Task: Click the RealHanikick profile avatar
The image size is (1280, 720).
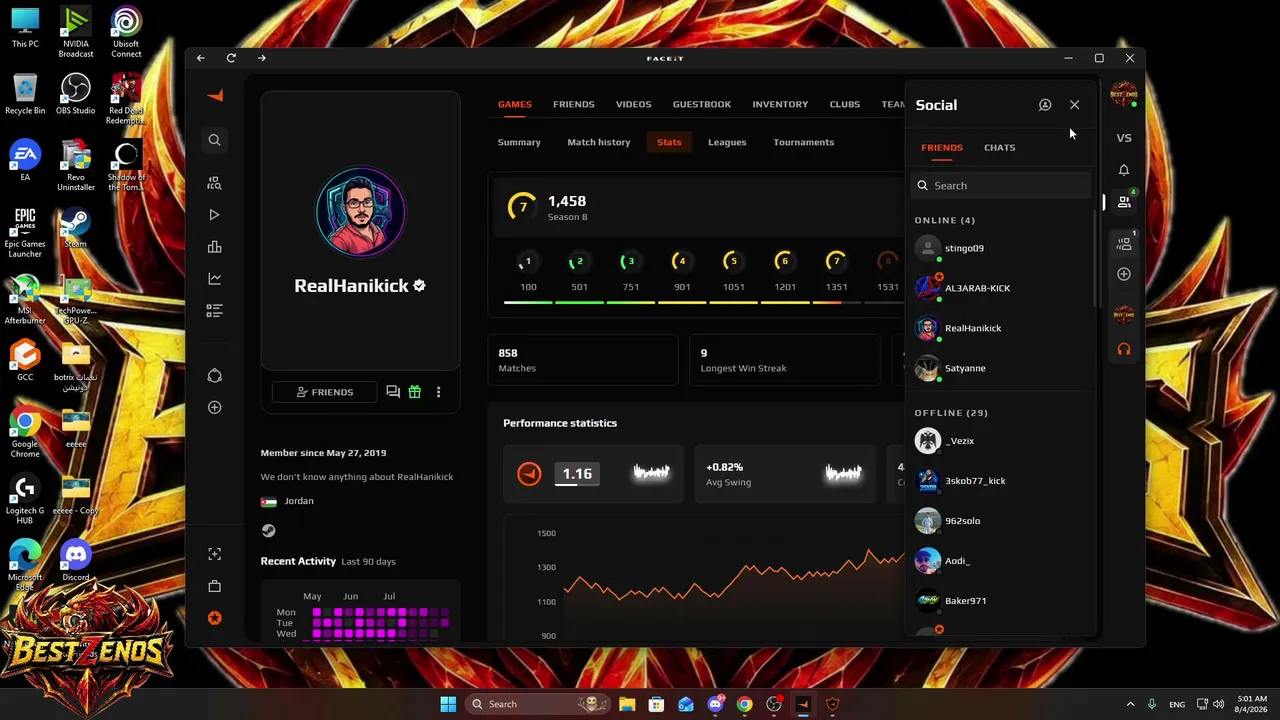Action: [360, 212]
